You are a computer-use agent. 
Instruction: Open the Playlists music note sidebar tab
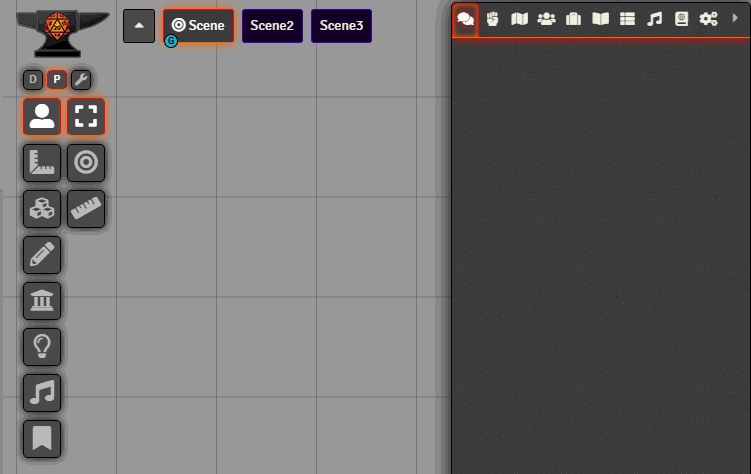[x=654, y=19]
